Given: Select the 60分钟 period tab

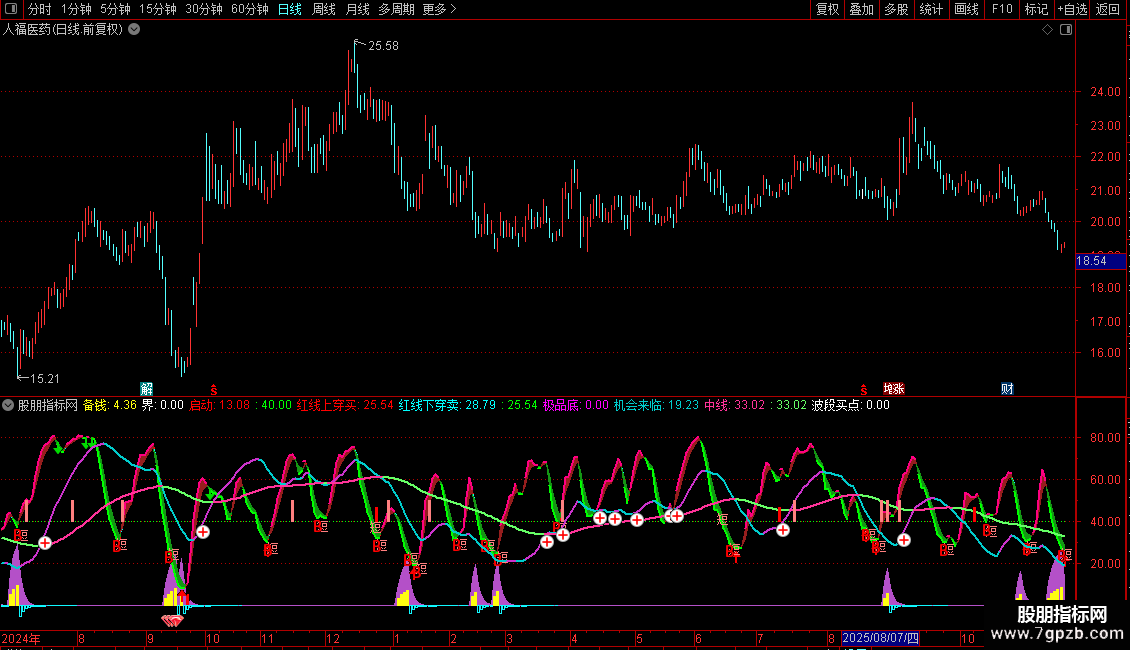Looking at the screenshot, I should (x=249, y=9).
